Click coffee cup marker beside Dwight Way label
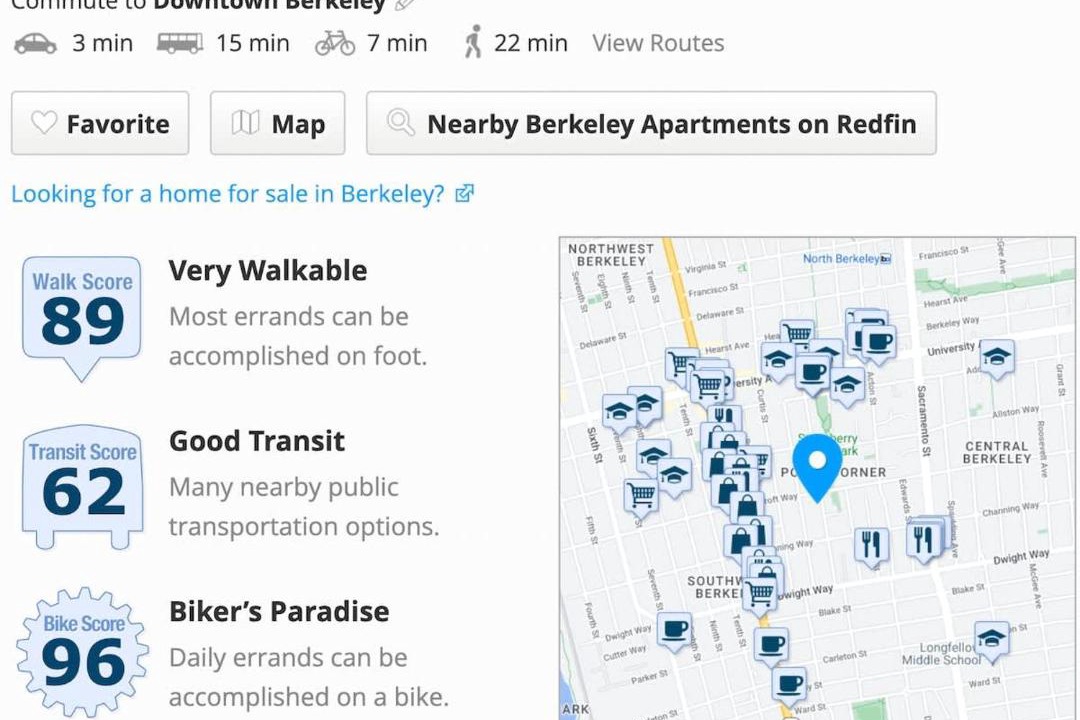1080x720 pixels. (674, 630)
